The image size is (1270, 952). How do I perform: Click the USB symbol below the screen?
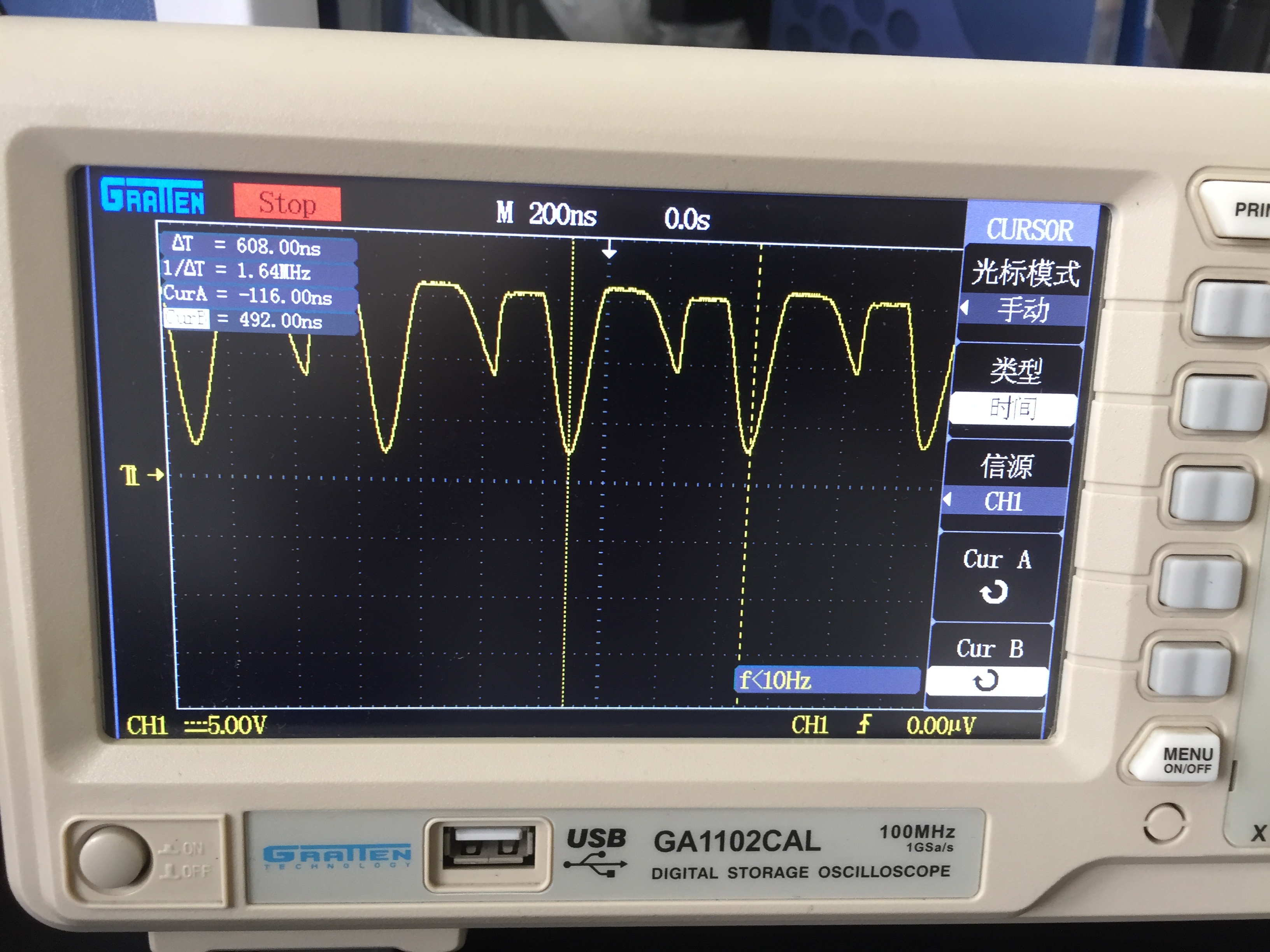point(595,864)
